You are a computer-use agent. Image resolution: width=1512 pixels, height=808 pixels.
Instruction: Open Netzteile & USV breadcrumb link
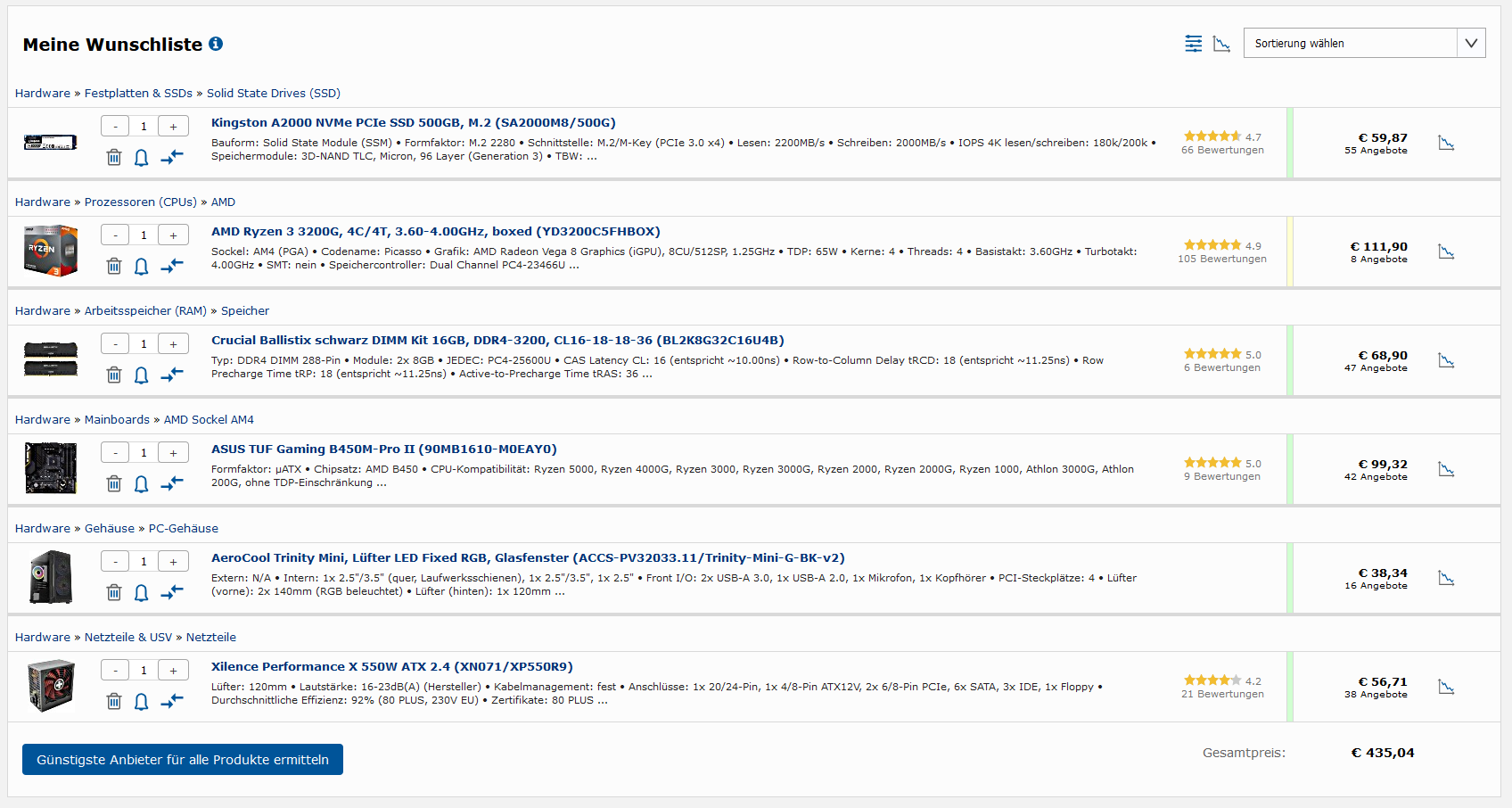tap(128, 637)
